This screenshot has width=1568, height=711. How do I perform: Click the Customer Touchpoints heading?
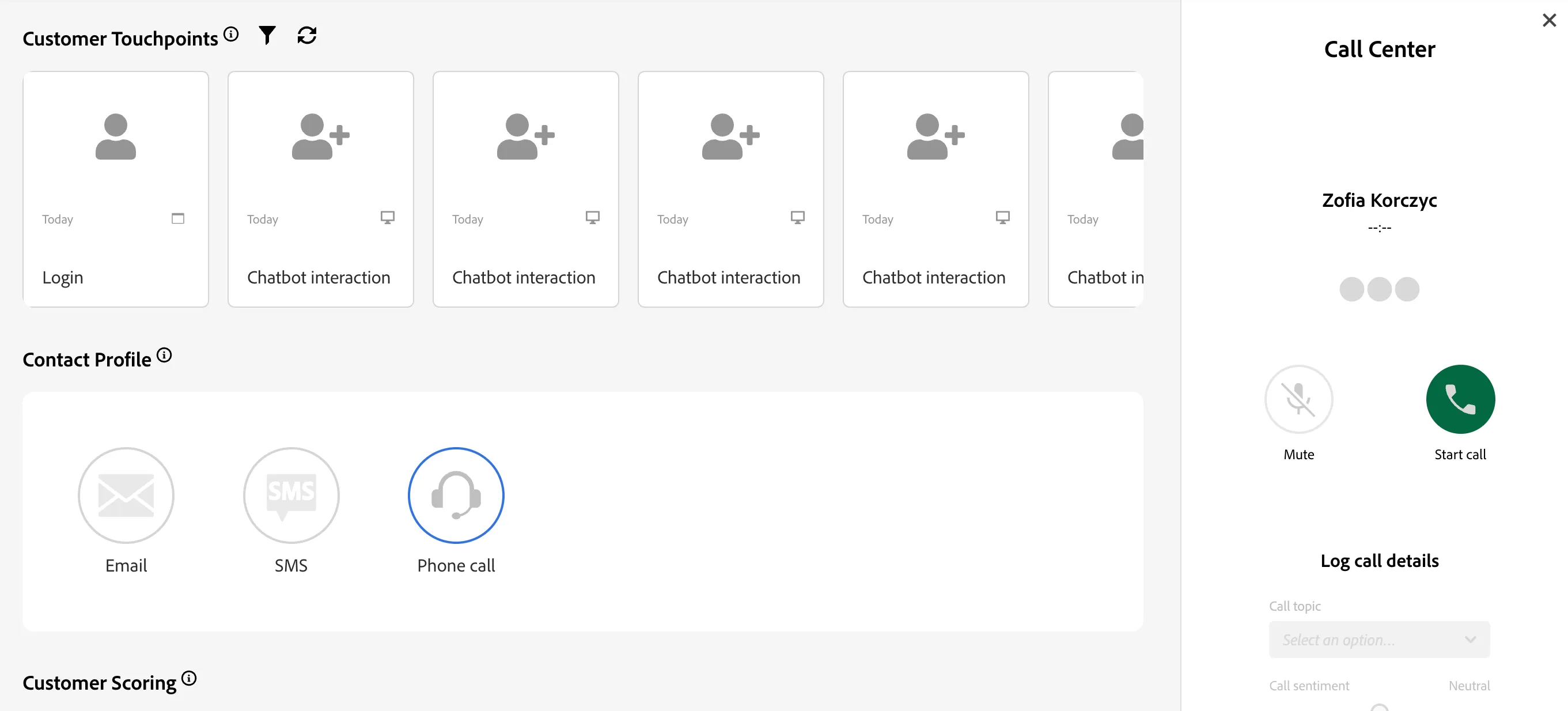[120, 39]
